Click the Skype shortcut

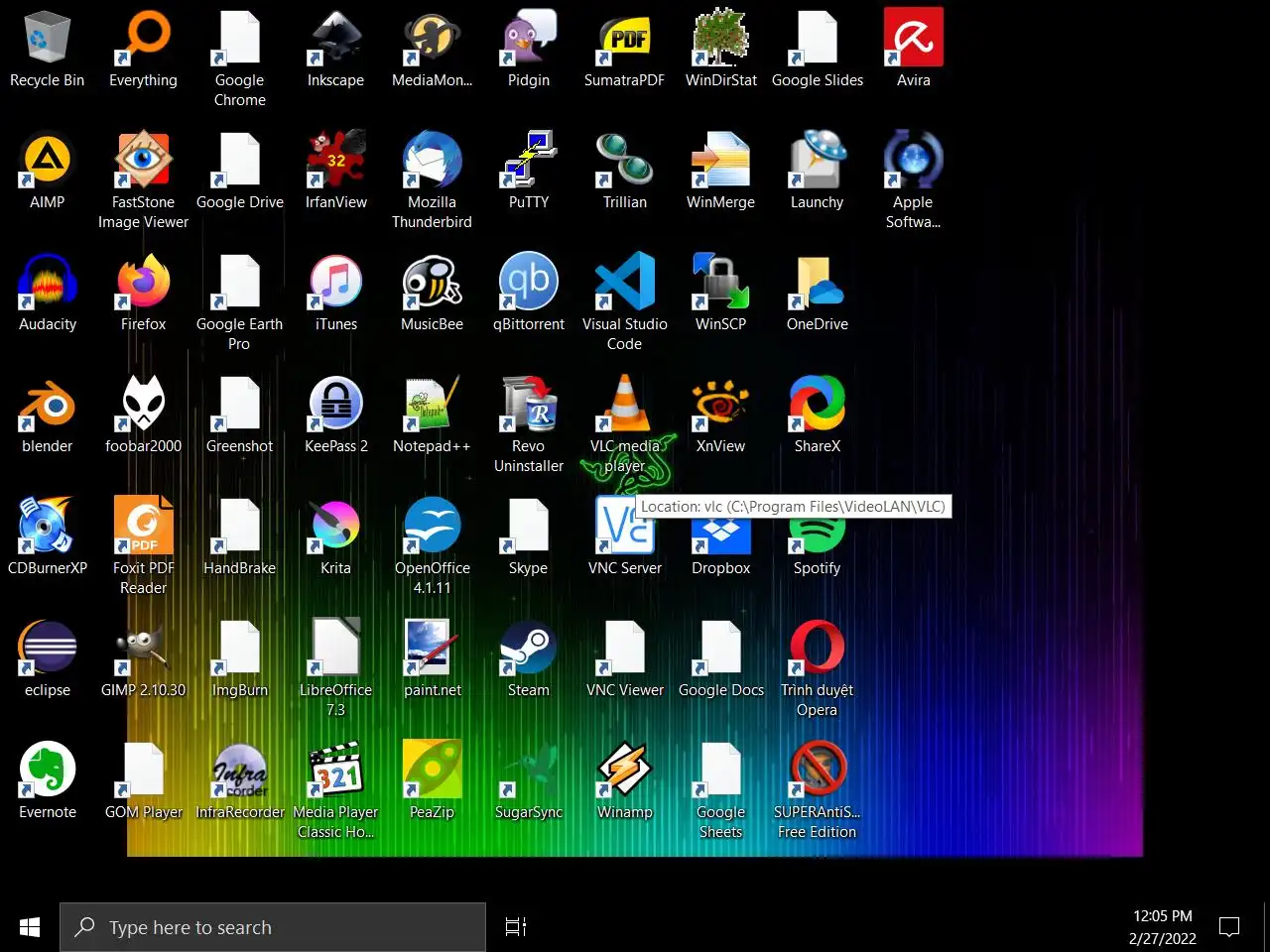[528, 526]
